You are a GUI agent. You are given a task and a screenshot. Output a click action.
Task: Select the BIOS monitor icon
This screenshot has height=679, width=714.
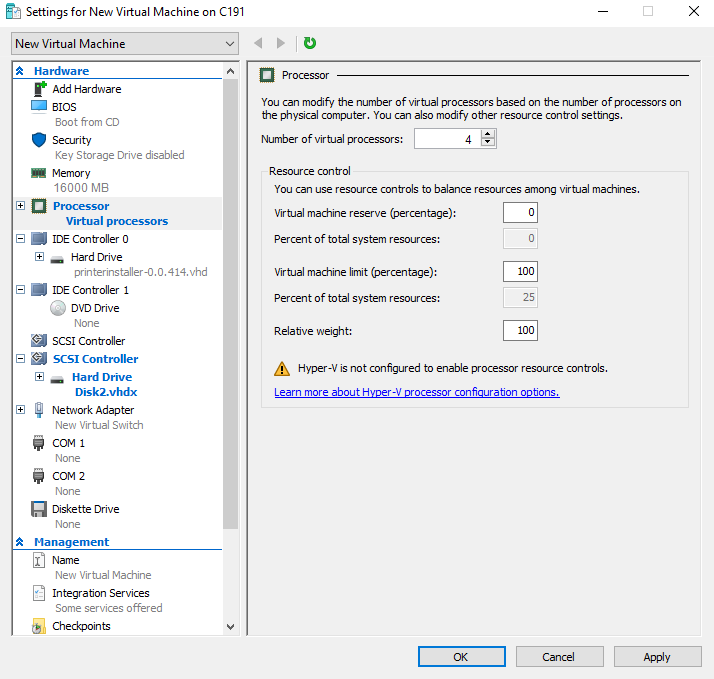click(x=39, y=107)
